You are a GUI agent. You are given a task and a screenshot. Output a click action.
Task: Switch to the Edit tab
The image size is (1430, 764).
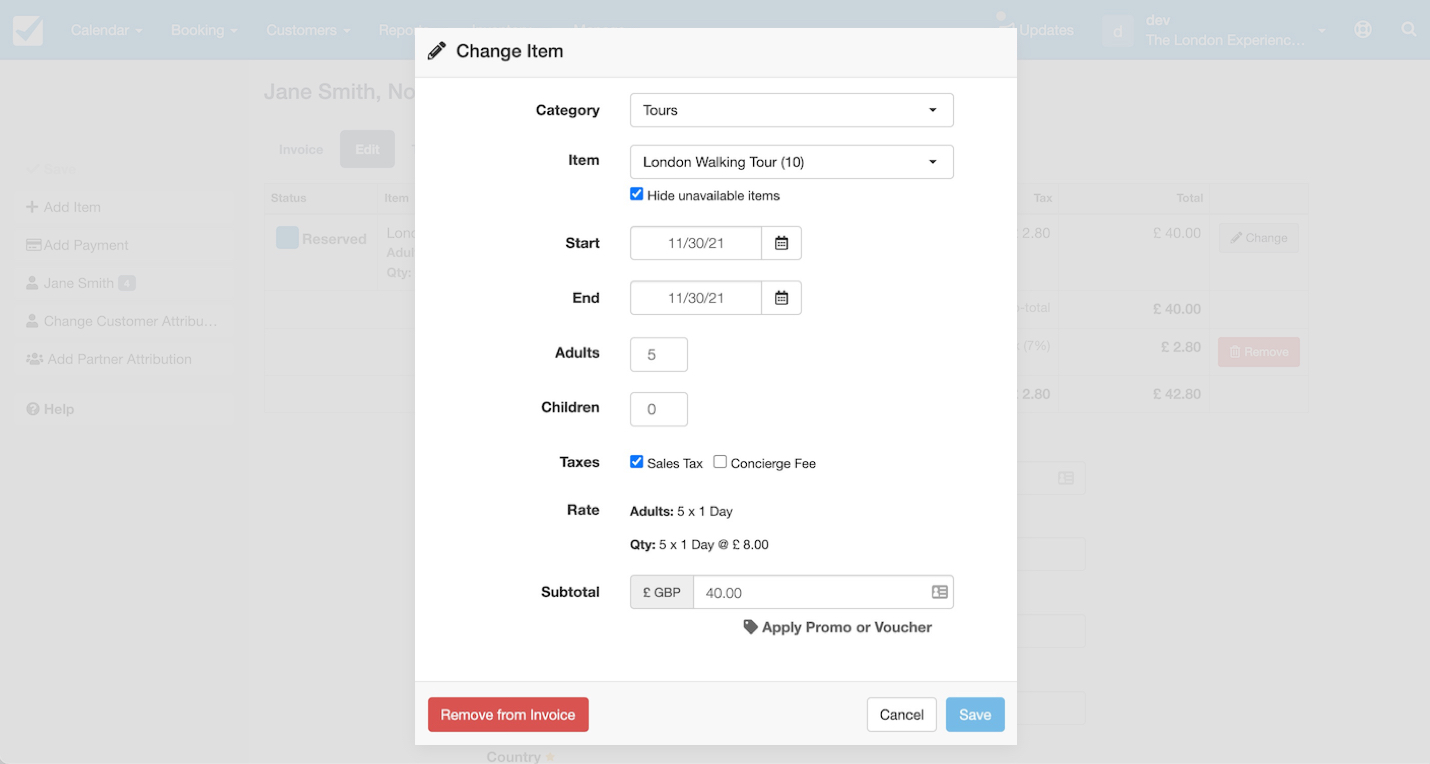(x=367, y=149)
